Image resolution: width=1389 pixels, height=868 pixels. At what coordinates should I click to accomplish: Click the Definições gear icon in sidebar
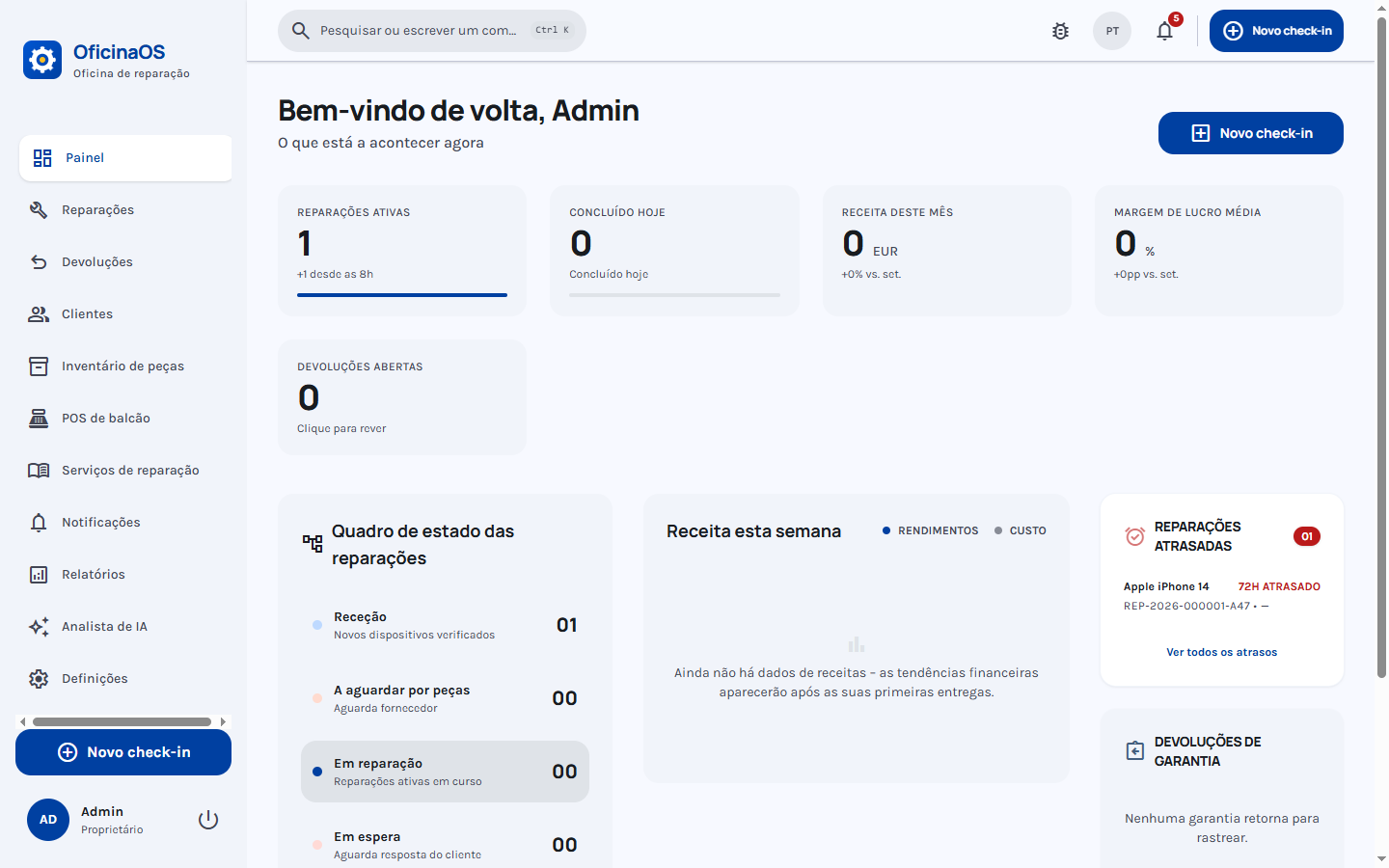[39, 679]
